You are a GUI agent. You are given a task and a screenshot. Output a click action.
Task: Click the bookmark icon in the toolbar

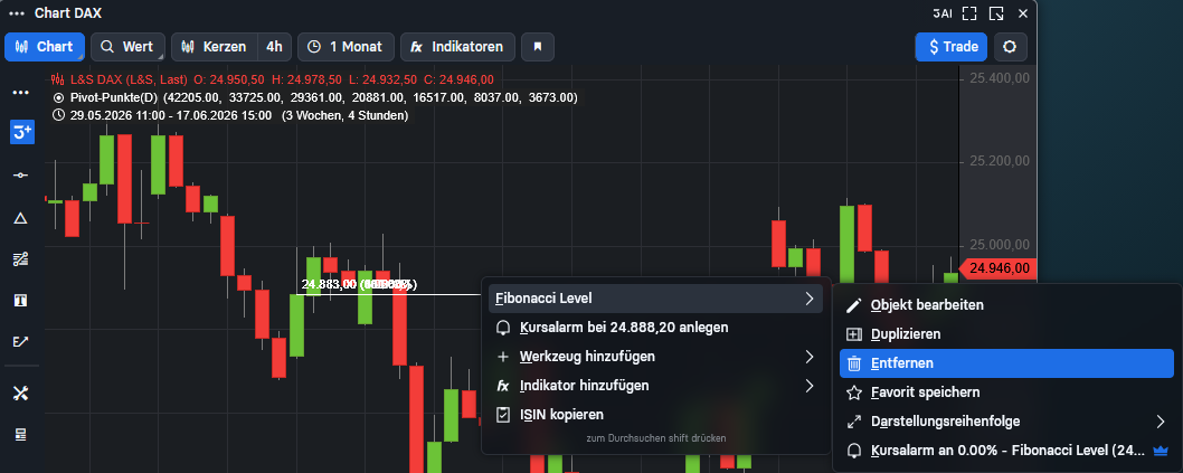point(538,47)
